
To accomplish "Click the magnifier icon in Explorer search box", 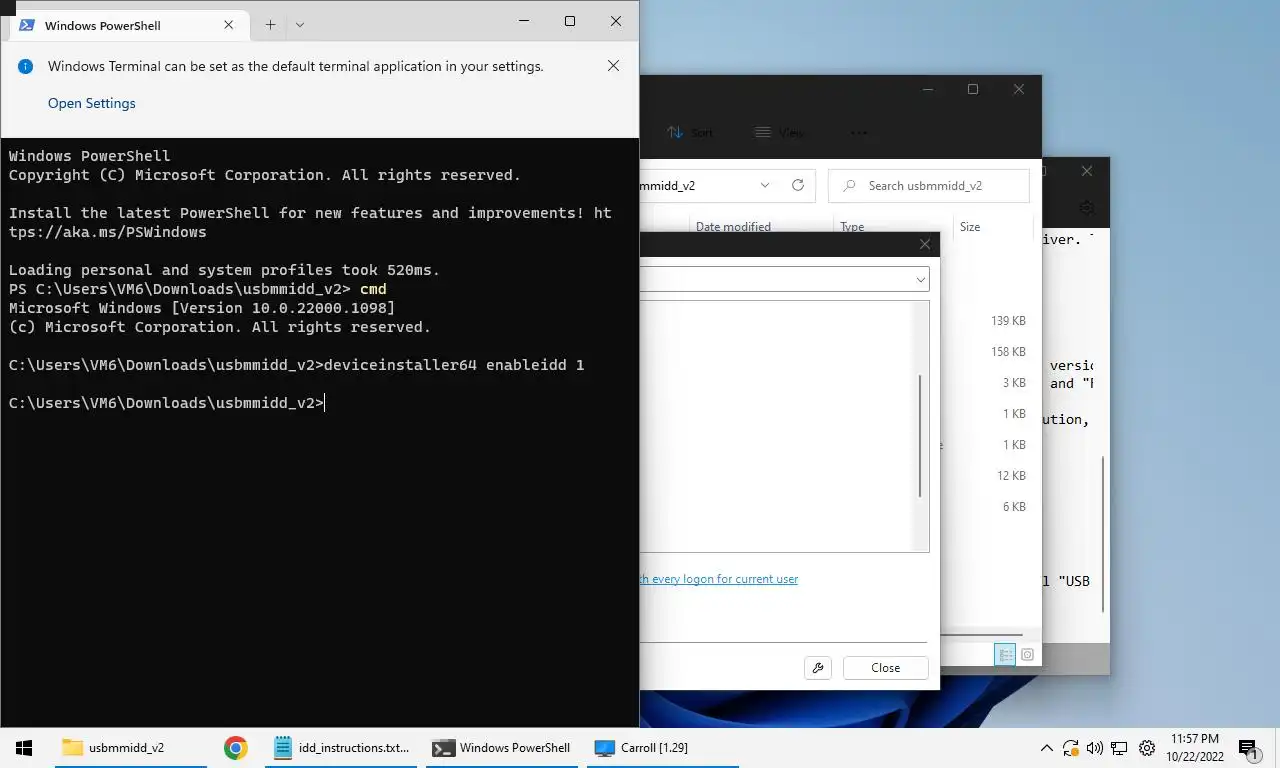I will pos(849,186).
